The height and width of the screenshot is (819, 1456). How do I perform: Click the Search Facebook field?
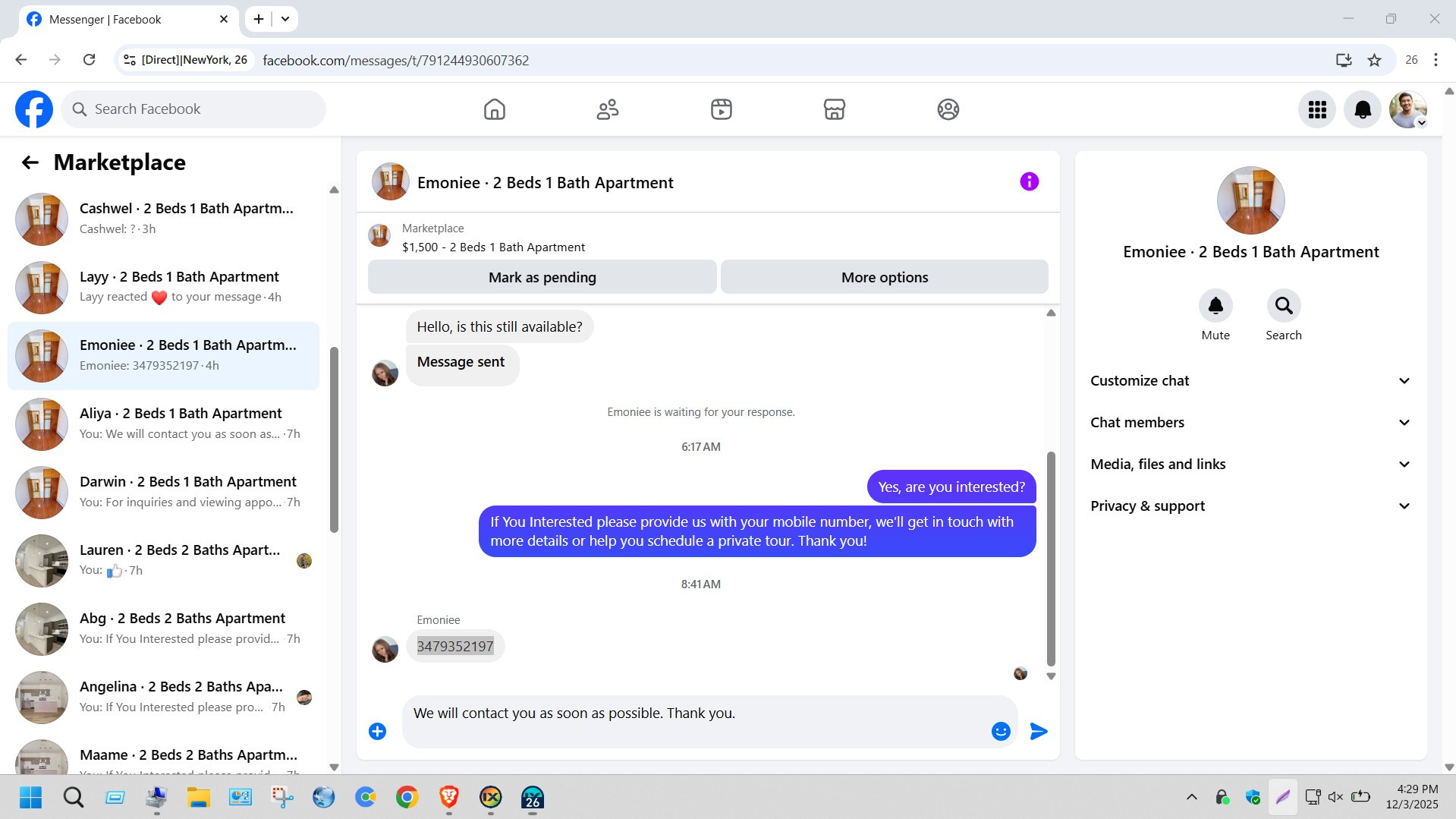[193, 109]
